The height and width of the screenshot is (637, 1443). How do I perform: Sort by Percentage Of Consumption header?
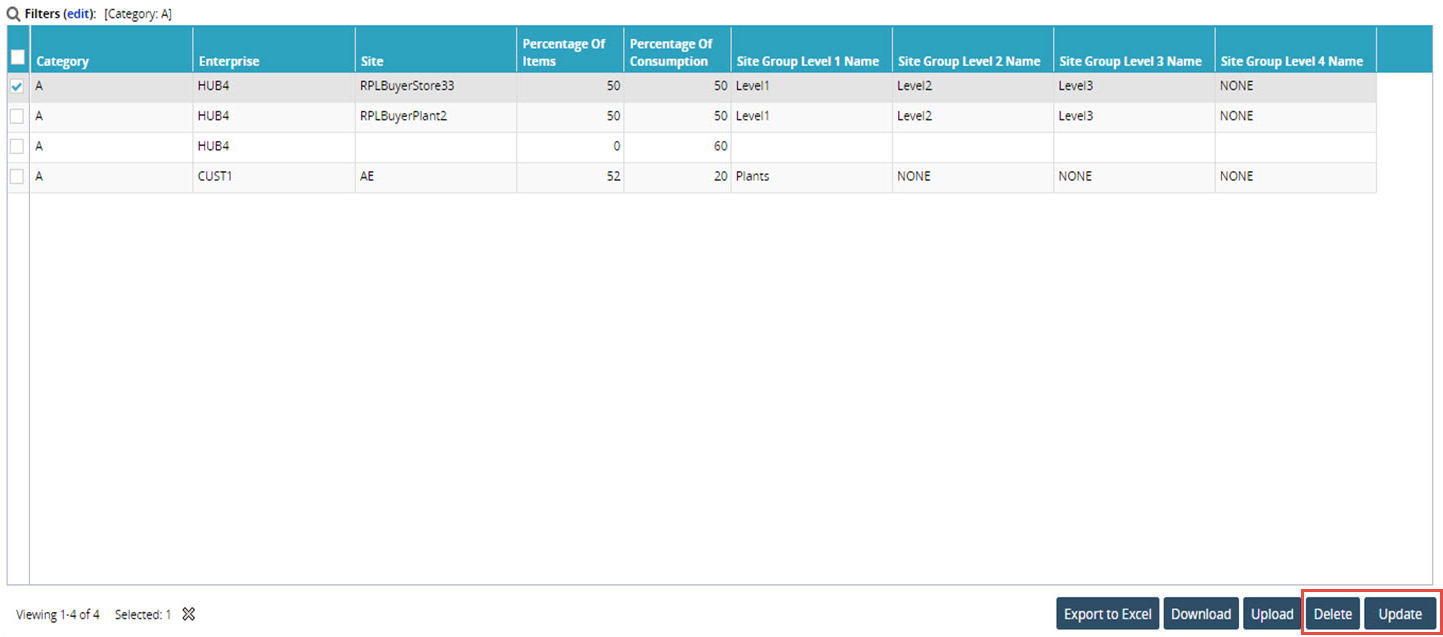pos(677,49)
